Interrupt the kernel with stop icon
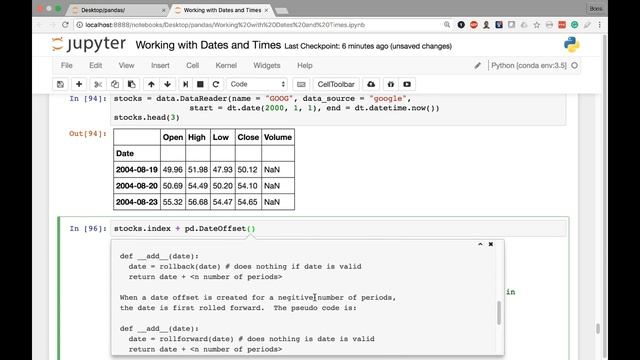 click(200, 84)
